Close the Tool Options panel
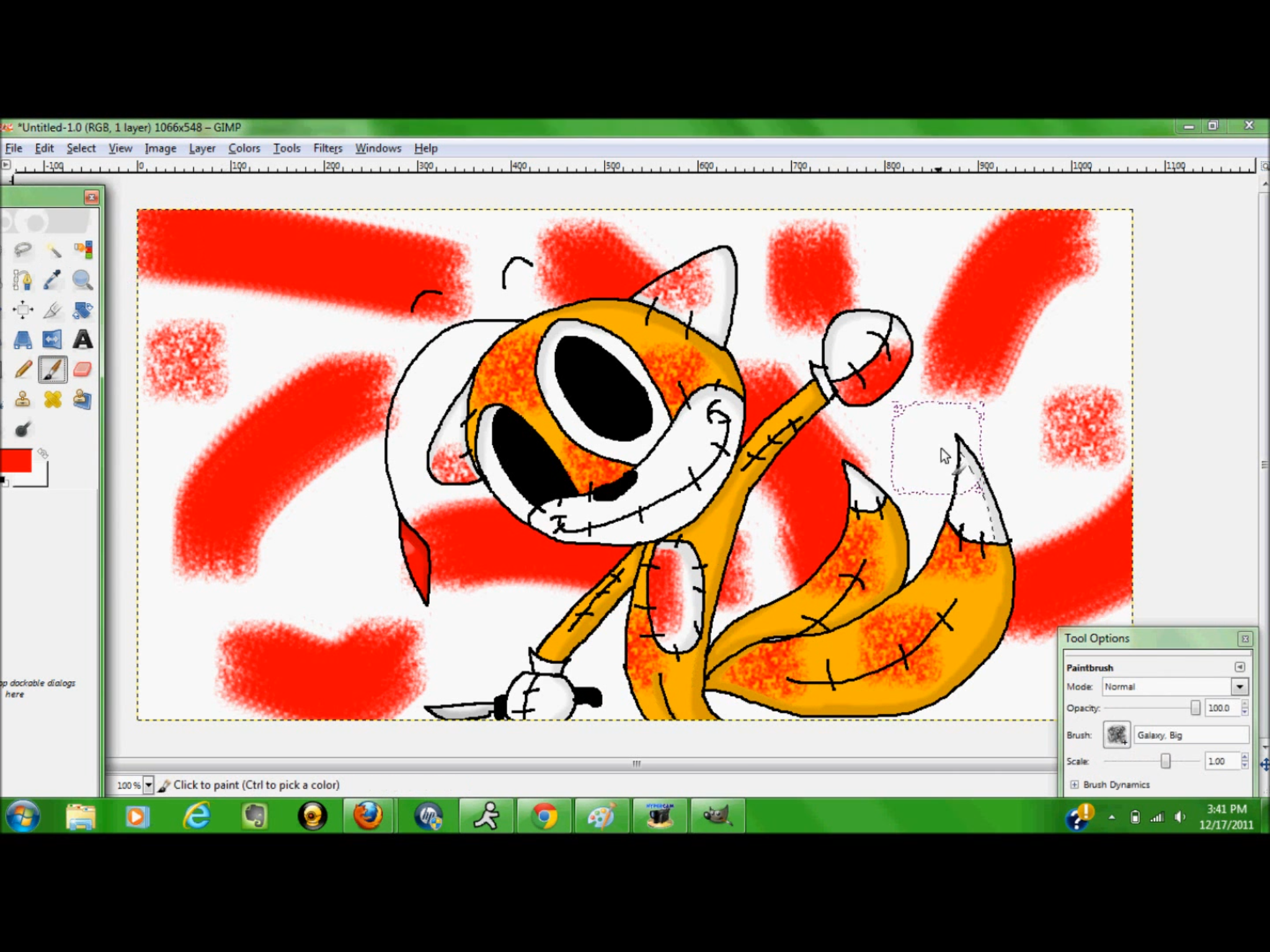 (1245, 638)
